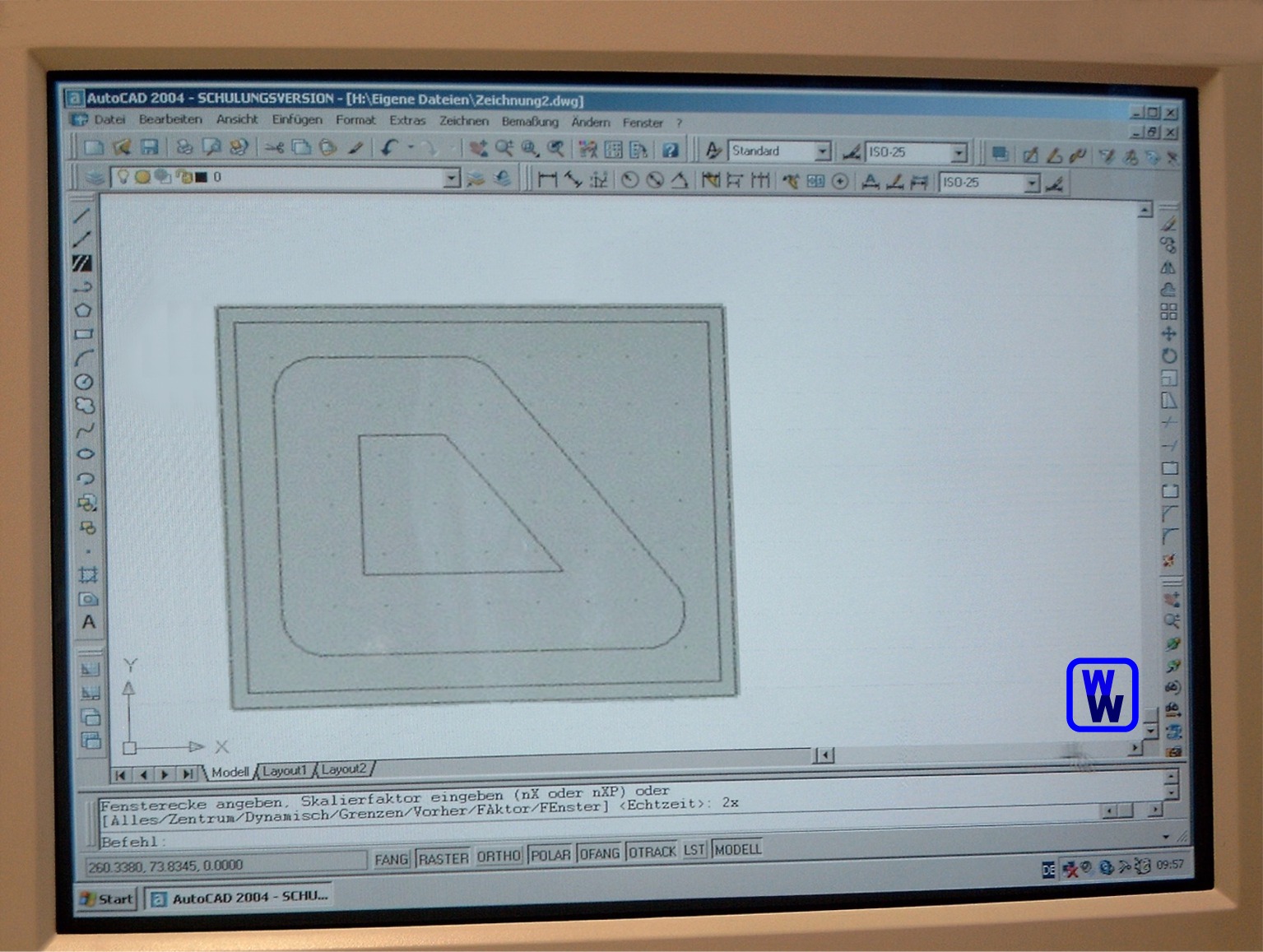The width and height of the screenshot is (1263, 952).
Task: Open the ISO-25 dropdown in Dimension toolbar
Action: 1032,183
